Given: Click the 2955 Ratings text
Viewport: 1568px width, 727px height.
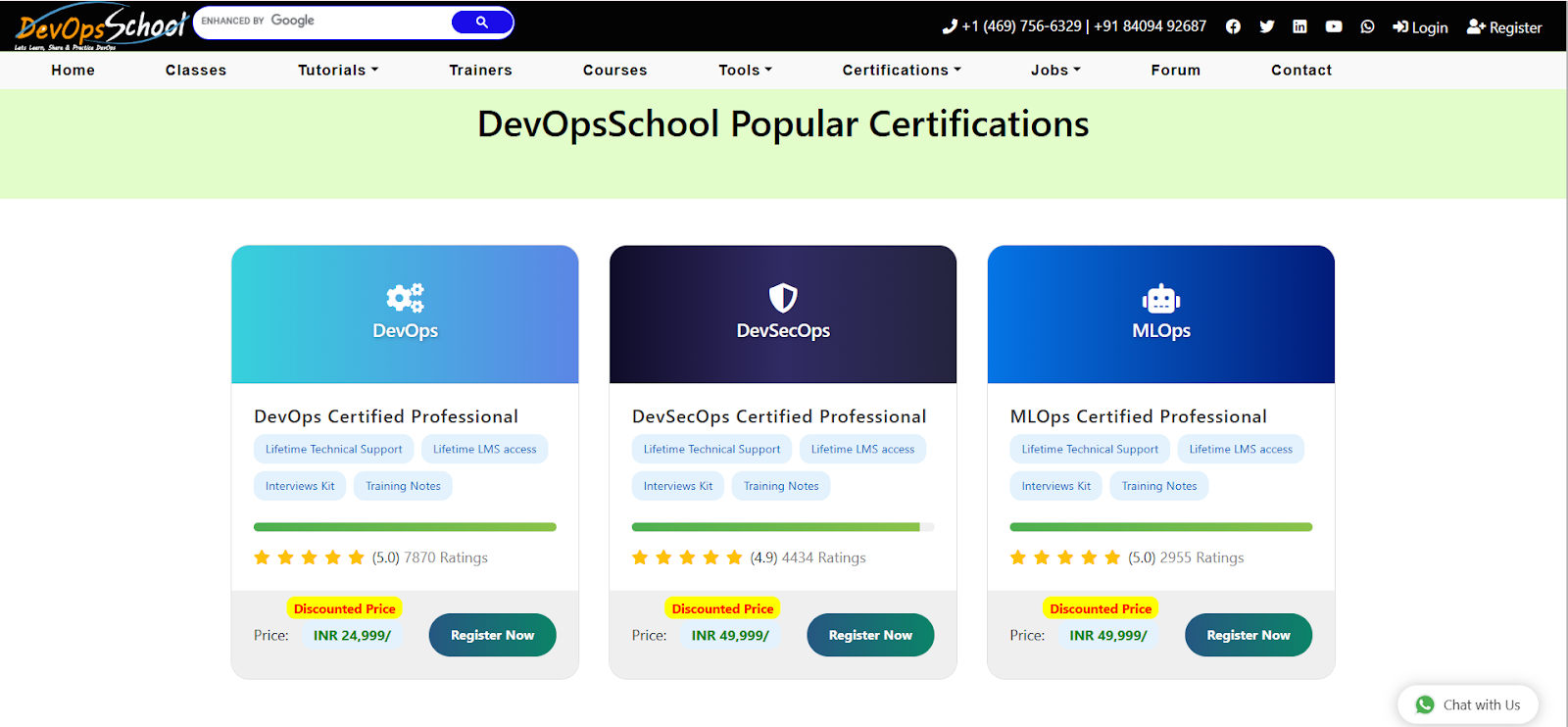Looking at the screenshot, I should click(1202, 557).
